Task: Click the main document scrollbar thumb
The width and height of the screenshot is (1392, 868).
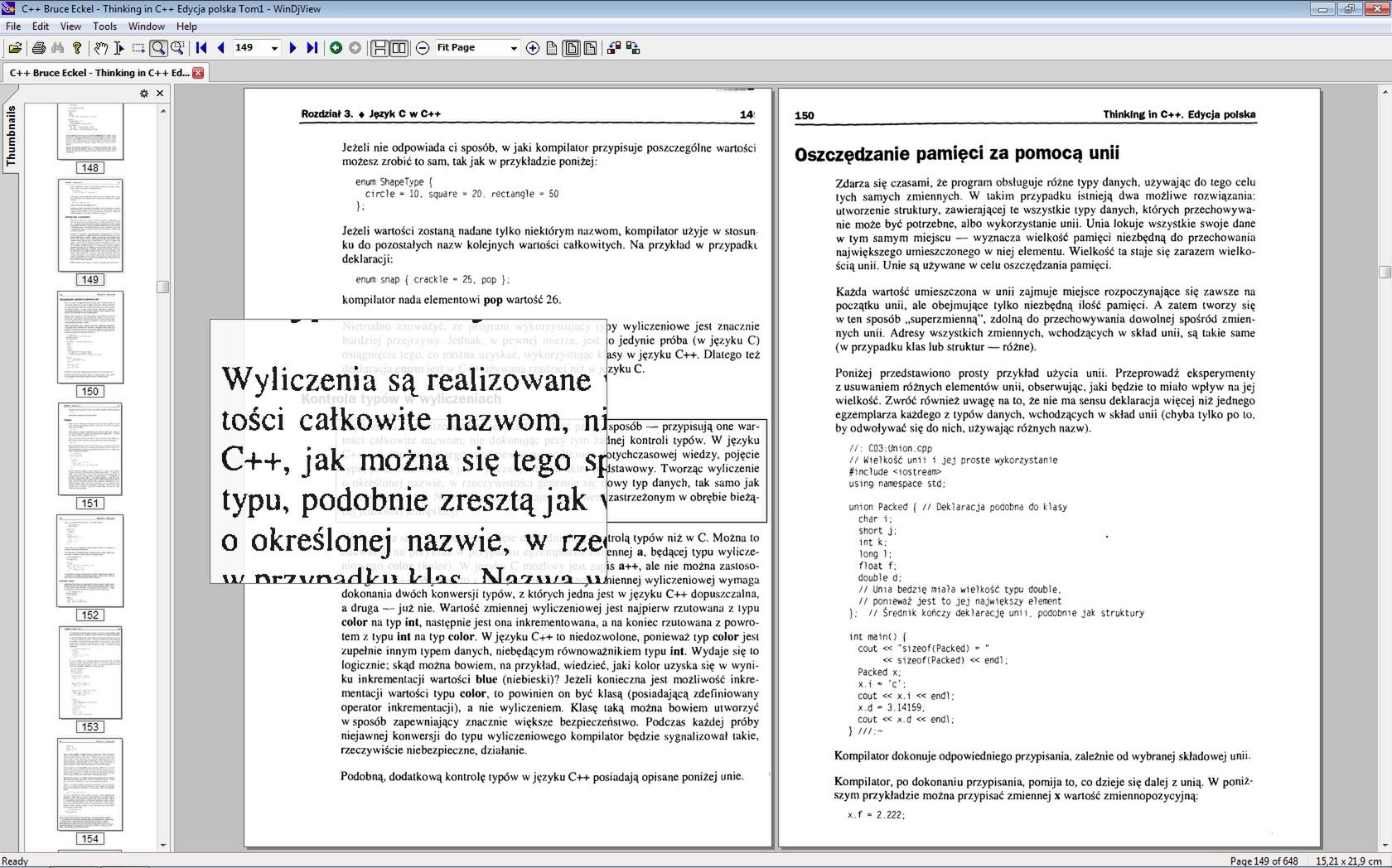Action: tap(1385, 272)
